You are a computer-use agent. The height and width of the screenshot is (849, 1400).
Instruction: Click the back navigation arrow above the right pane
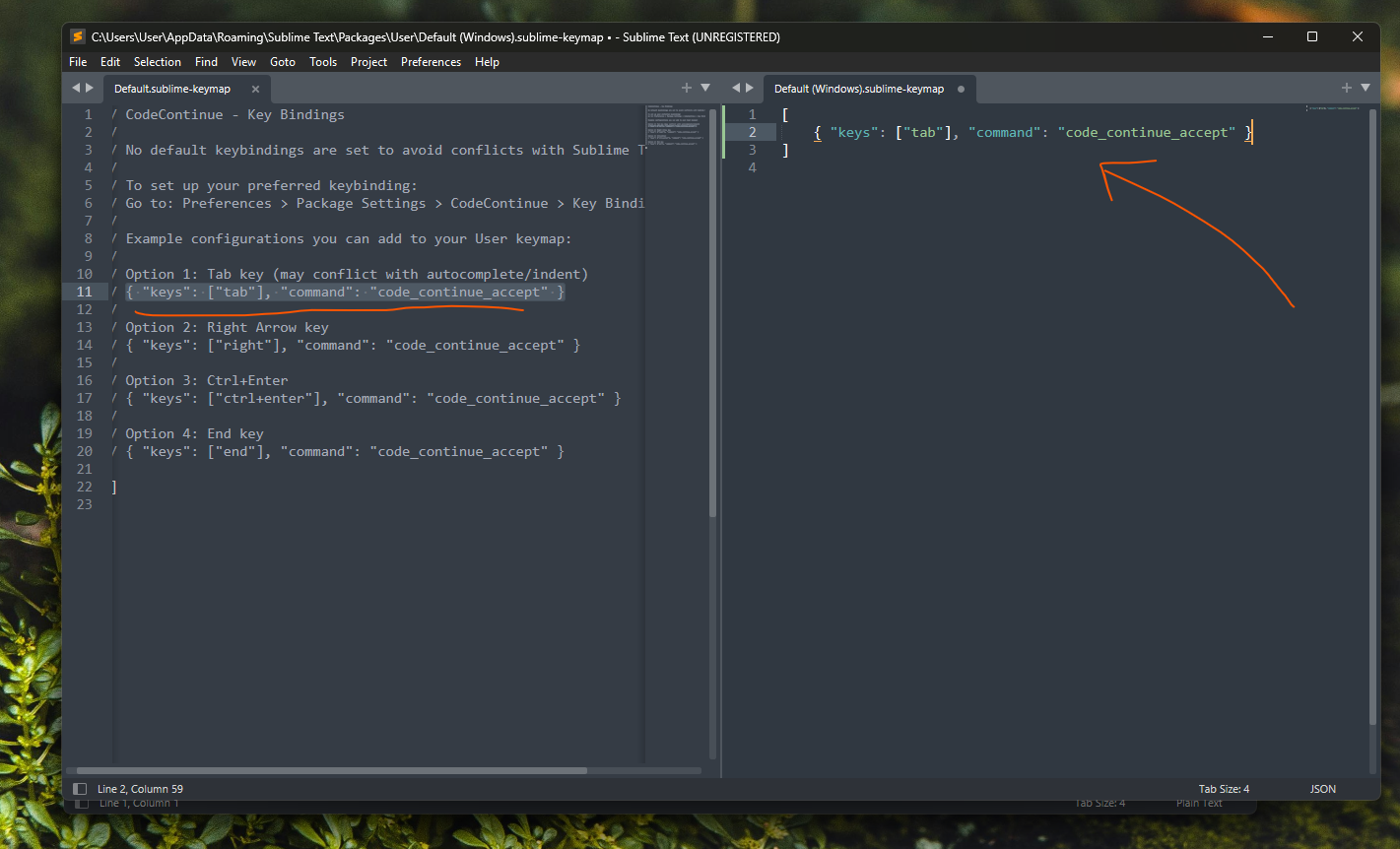(x=736, y=87)
